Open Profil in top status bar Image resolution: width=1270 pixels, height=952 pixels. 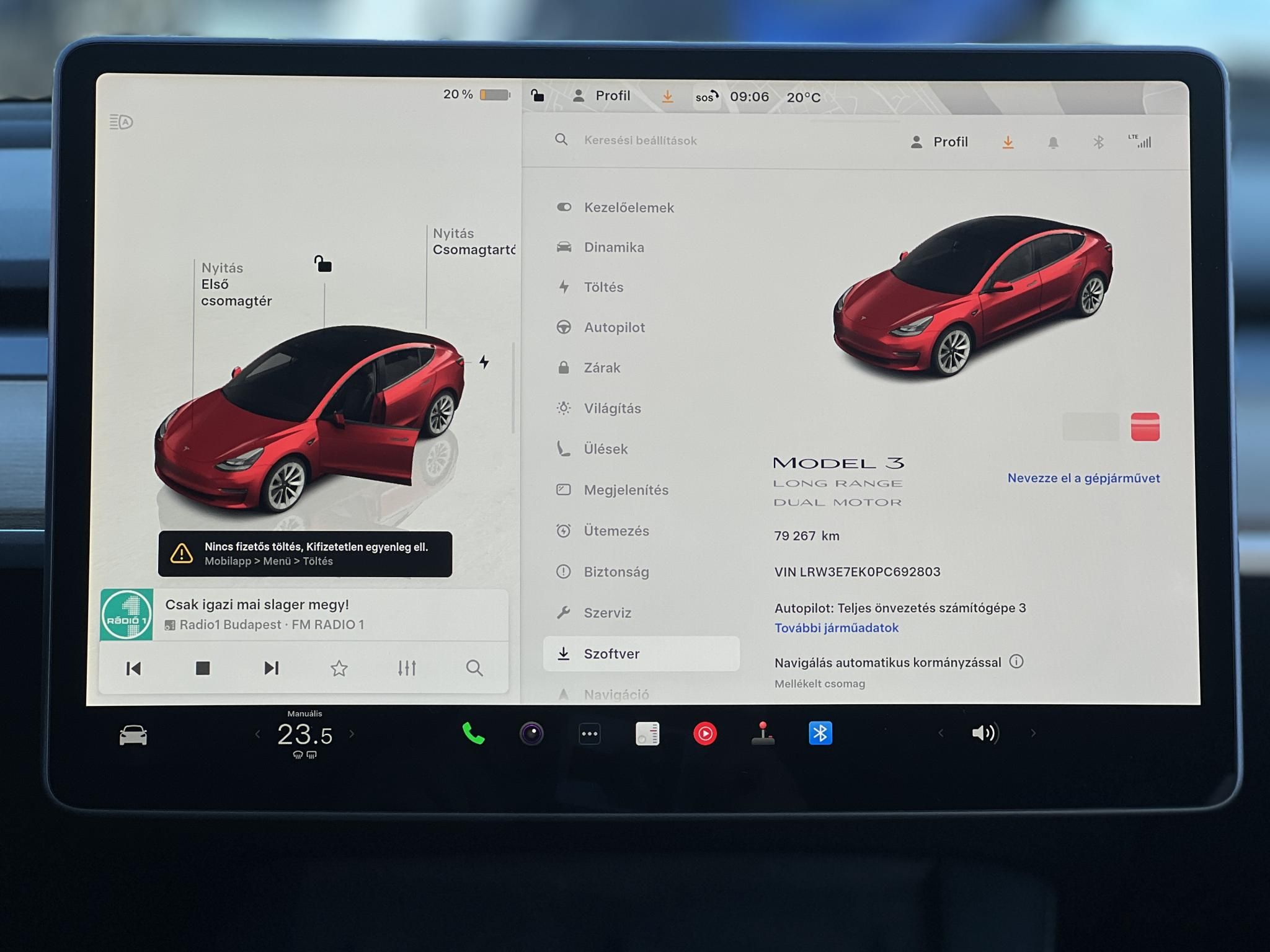pos(601,96)
